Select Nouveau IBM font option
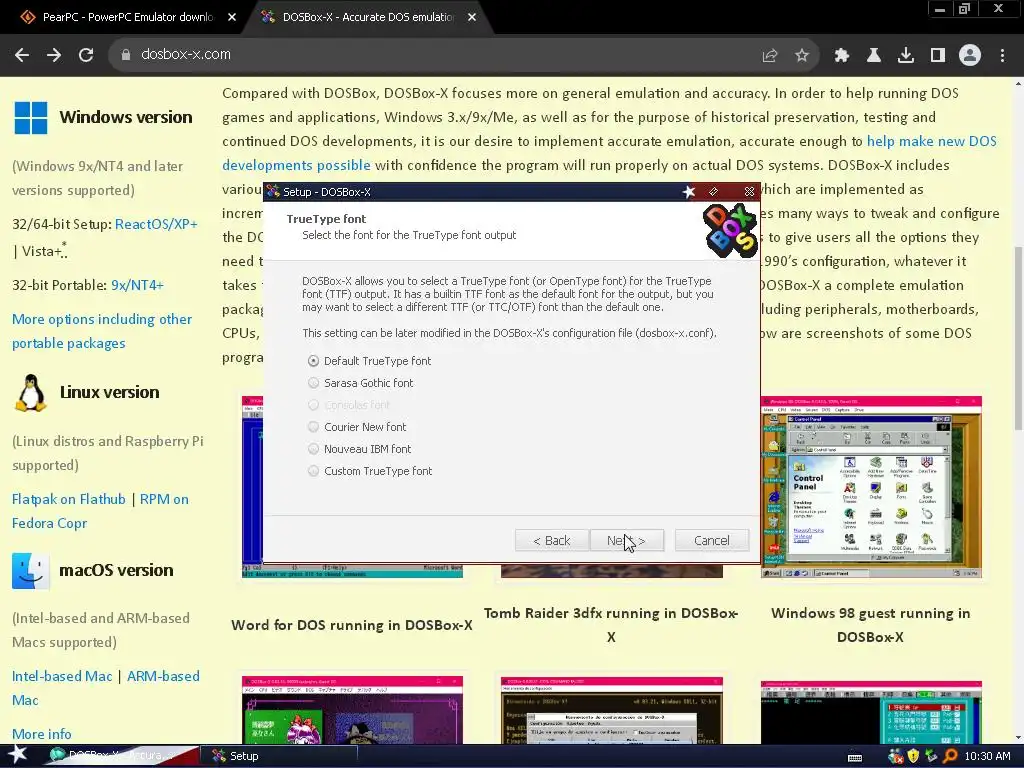The image size is (1024, 768). (359, 449)
